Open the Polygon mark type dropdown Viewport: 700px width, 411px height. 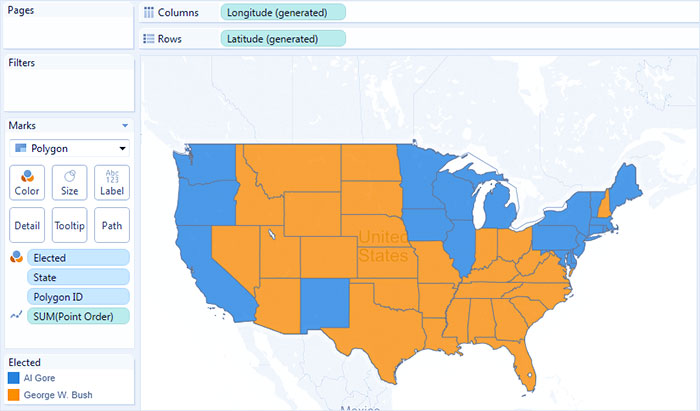69,148
